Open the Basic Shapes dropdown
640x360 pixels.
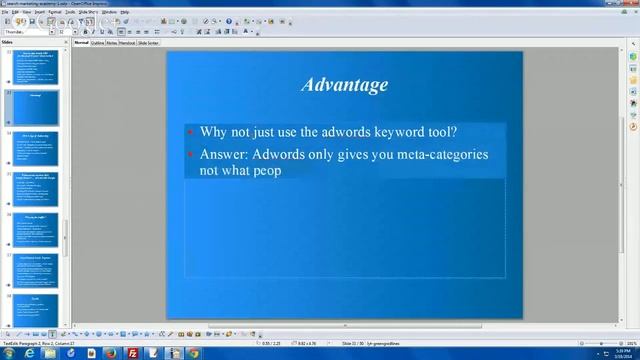92,334
